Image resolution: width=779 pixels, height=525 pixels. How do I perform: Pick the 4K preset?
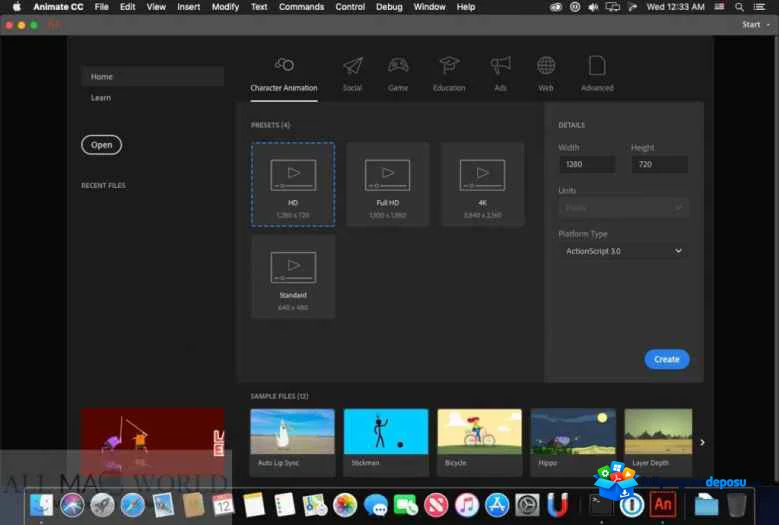point(482,184)
